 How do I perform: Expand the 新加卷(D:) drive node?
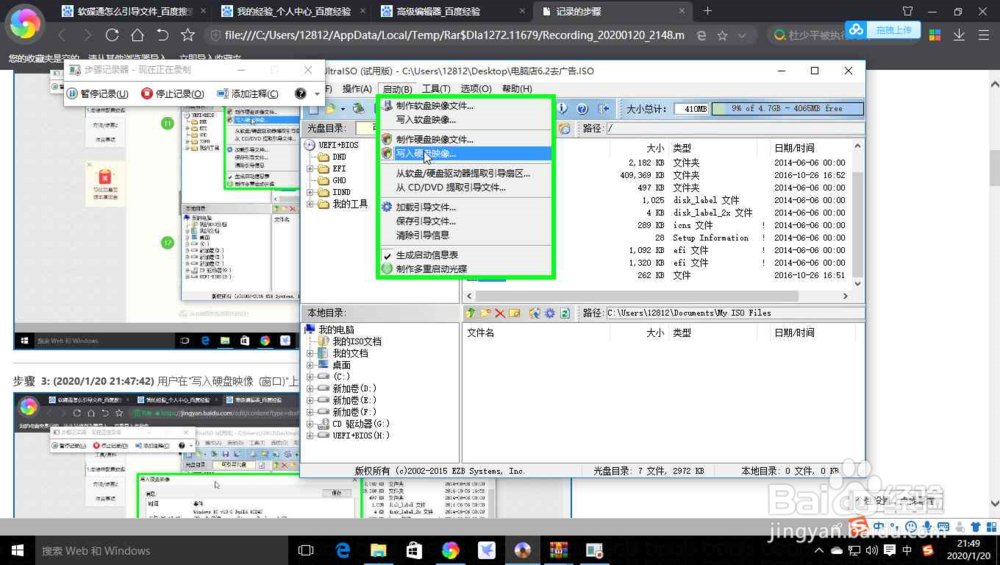(311, 388)
